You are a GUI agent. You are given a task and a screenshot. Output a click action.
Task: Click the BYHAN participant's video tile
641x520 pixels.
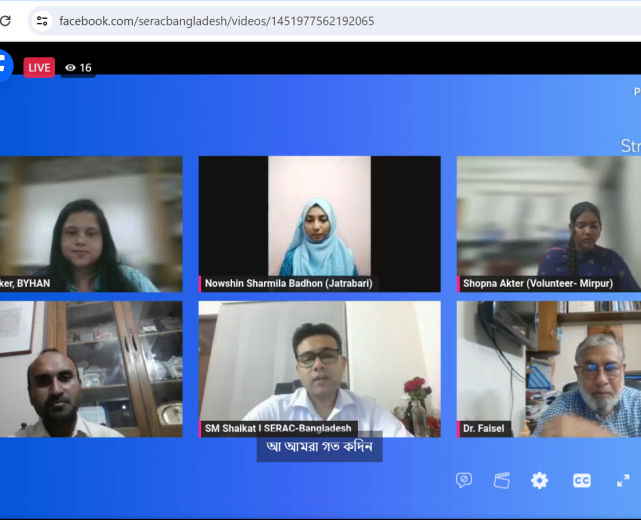click(x=91, y=224)
